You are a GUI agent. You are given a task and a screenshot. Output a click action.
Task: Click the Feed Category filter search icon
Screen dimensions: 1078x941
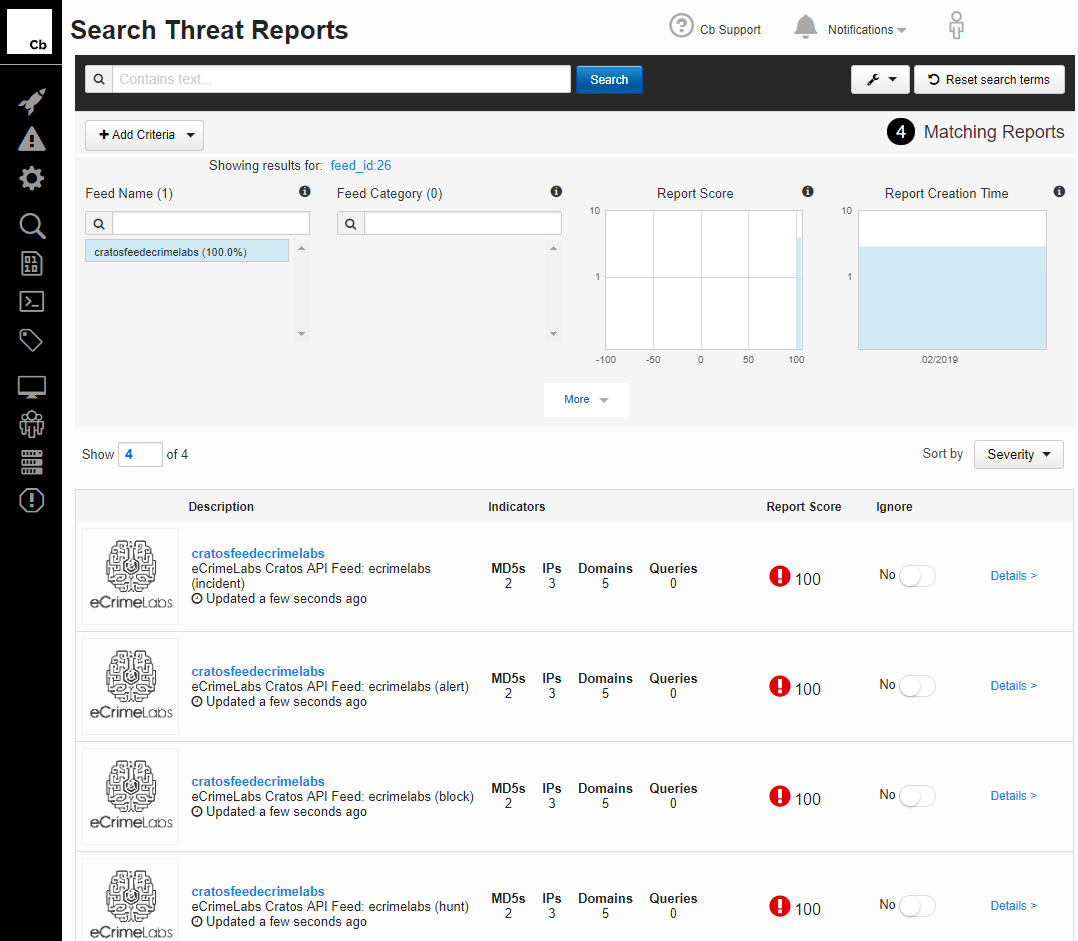pyautogui.click(x=351, y=223)
